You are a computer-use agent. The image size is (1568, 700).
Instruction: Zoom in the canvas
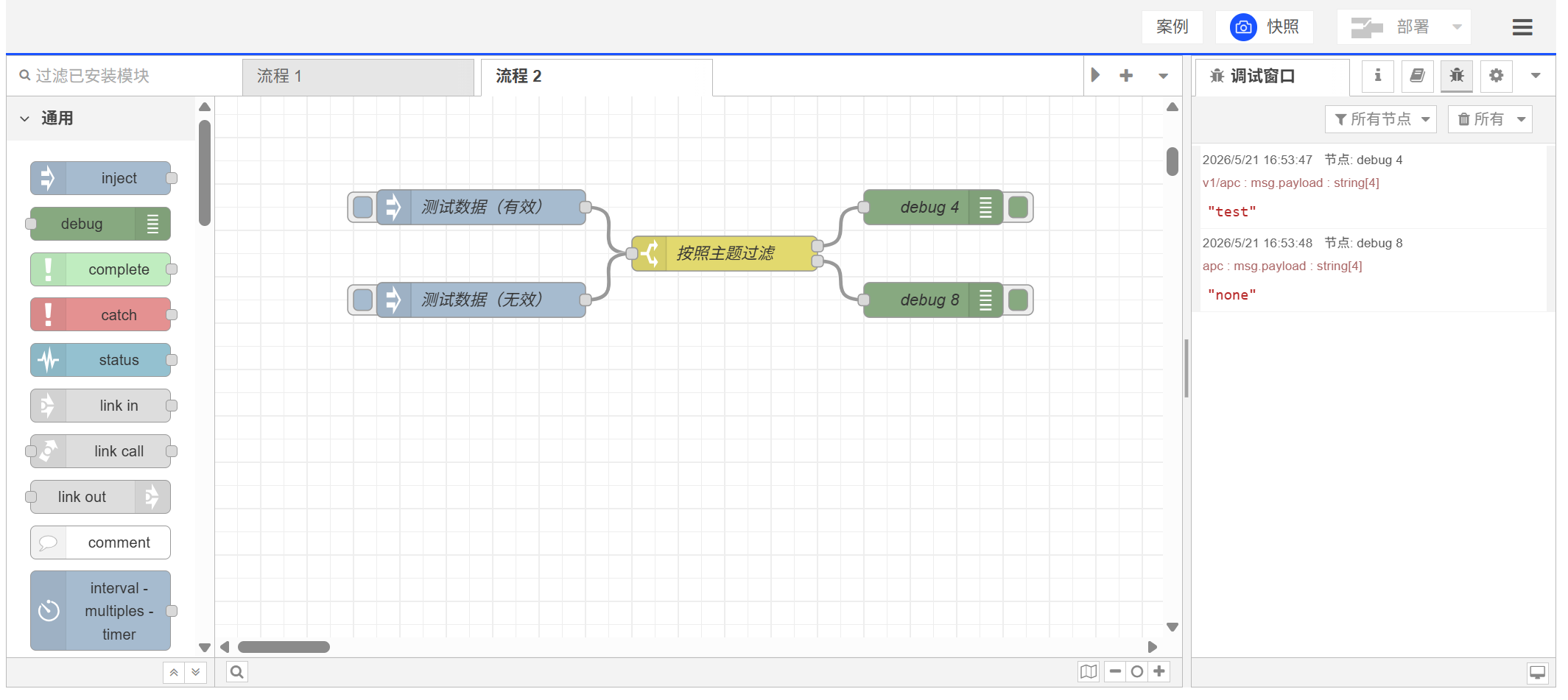[x=1159, y=672]
